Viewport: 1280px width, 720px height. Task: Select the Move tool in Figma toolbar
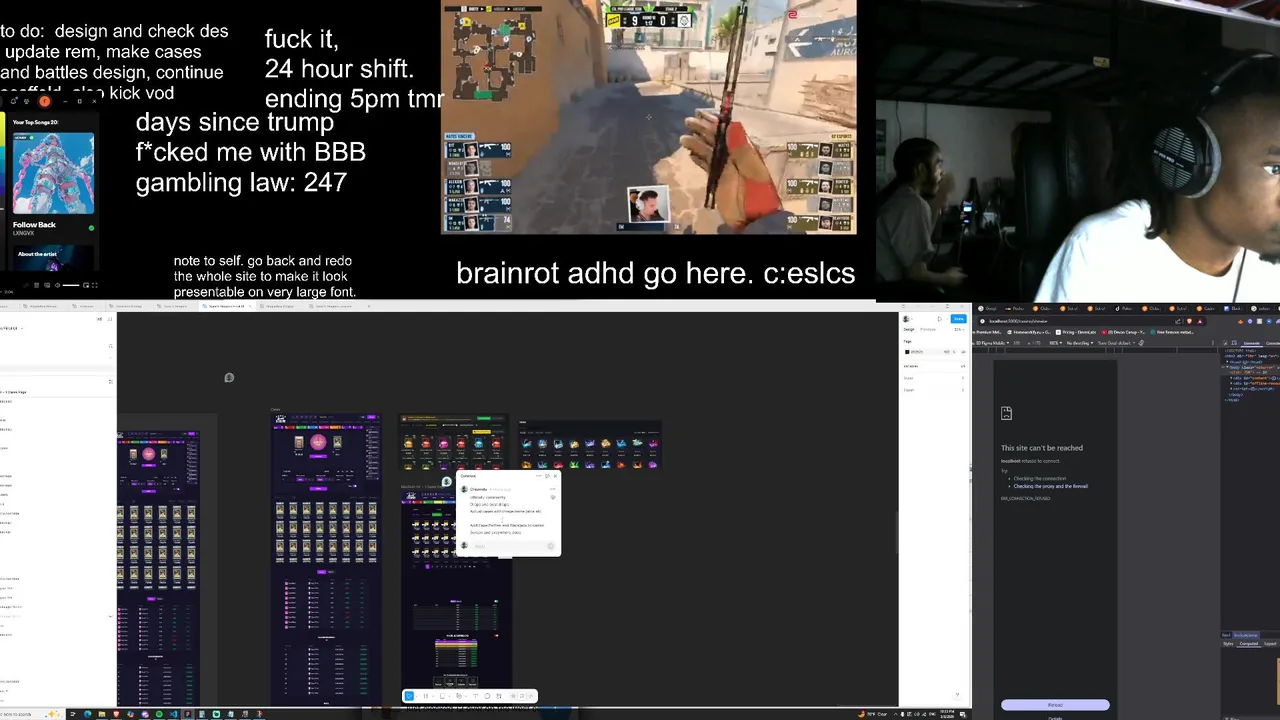[x=409, y=696]
